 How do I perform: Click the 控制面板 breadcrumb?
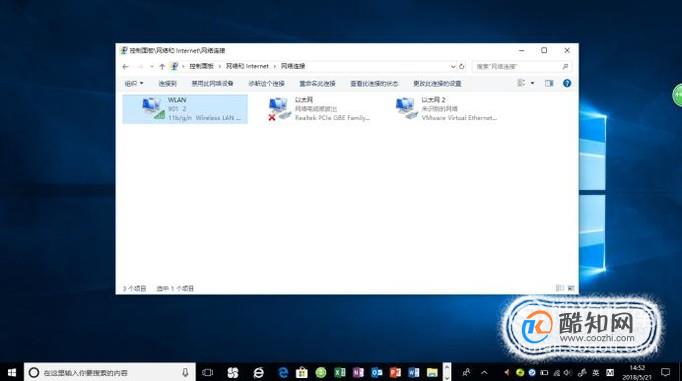(x=201, y=66)
